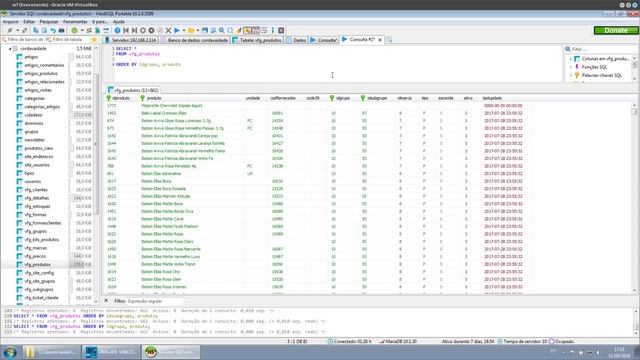Open the Windows Start button
This screenshot has height=360, width=640.
10,352
